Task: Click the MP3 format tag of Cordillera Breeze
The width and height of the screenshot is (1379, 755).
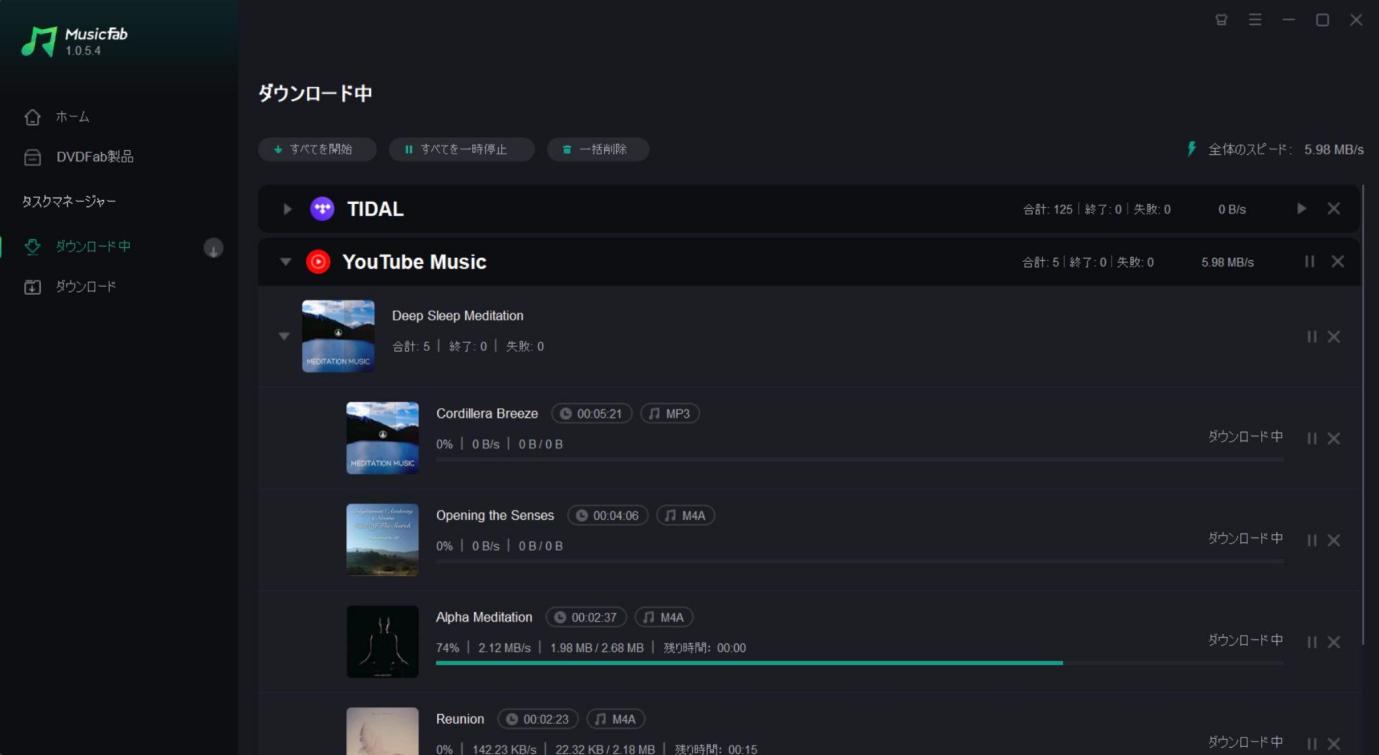Action: [x=669, y=414]
